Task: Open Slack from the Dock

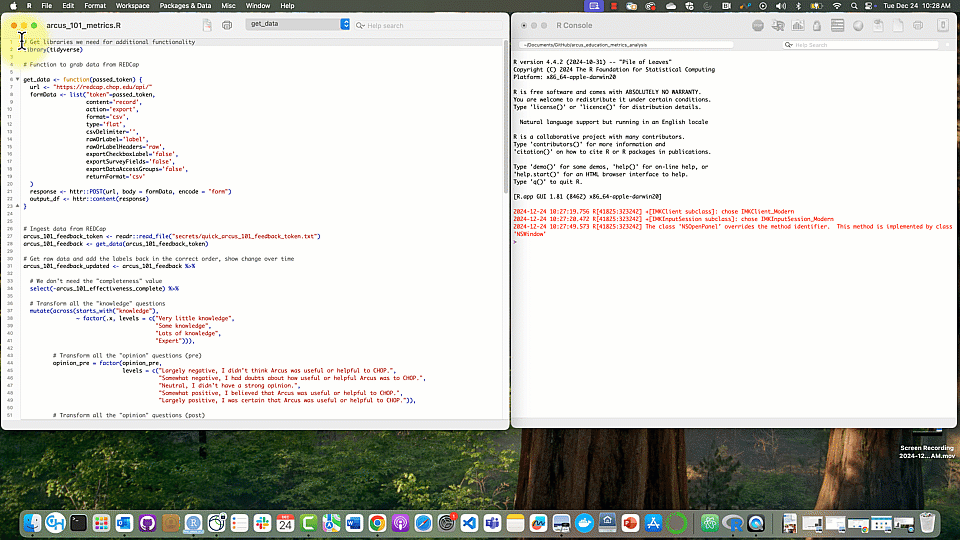Action: pyautogui.click(x=262, y=522)
